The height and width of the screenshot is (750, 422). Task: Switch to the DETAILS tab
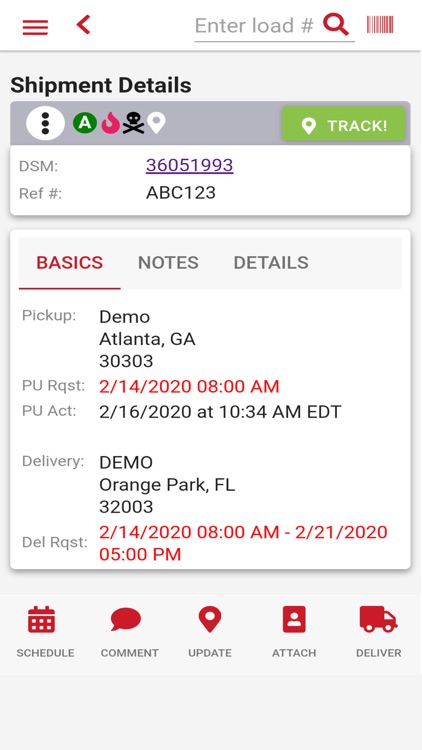tap(271, 263)
